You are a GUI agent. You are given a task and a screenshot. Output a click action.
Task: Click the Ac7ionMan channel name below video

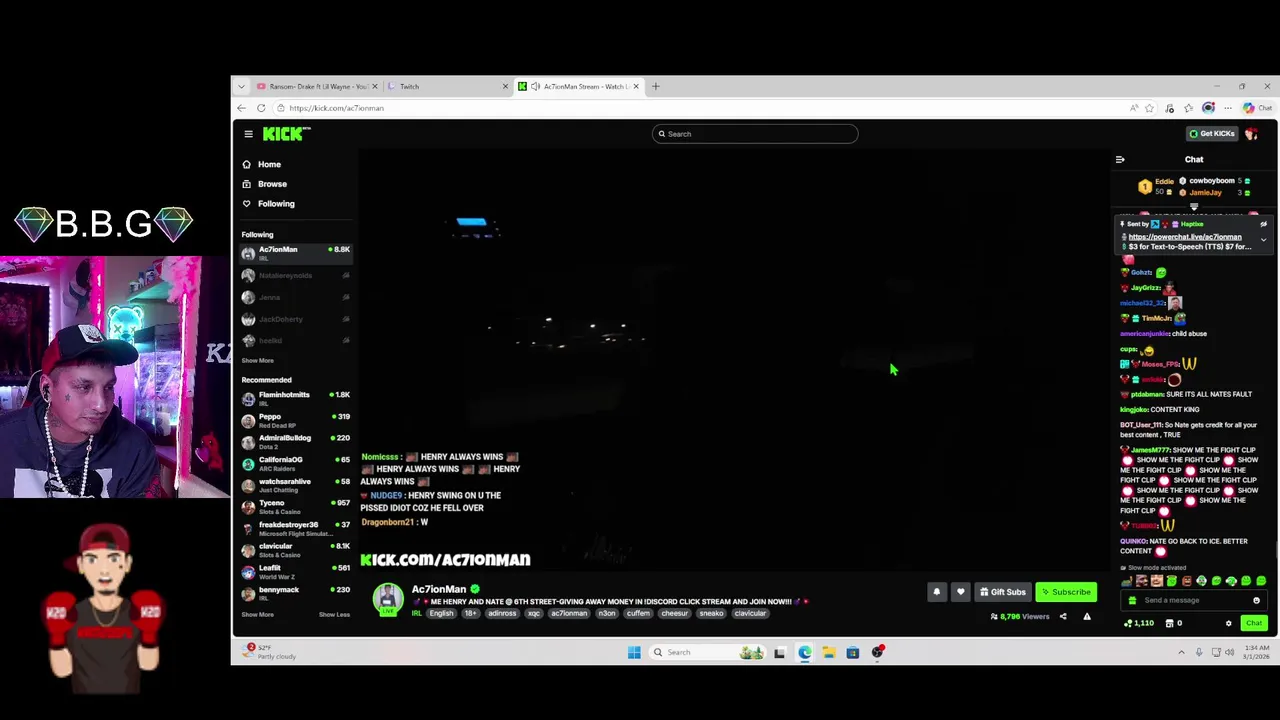click(x=439, y=589)
